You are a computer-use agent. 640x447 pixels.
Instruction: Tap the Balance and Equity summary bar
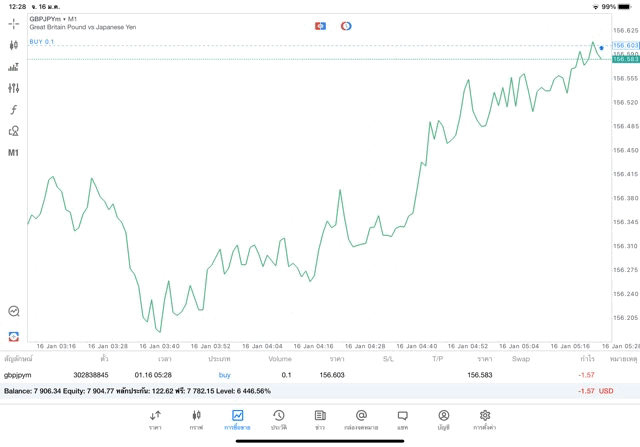320,391
